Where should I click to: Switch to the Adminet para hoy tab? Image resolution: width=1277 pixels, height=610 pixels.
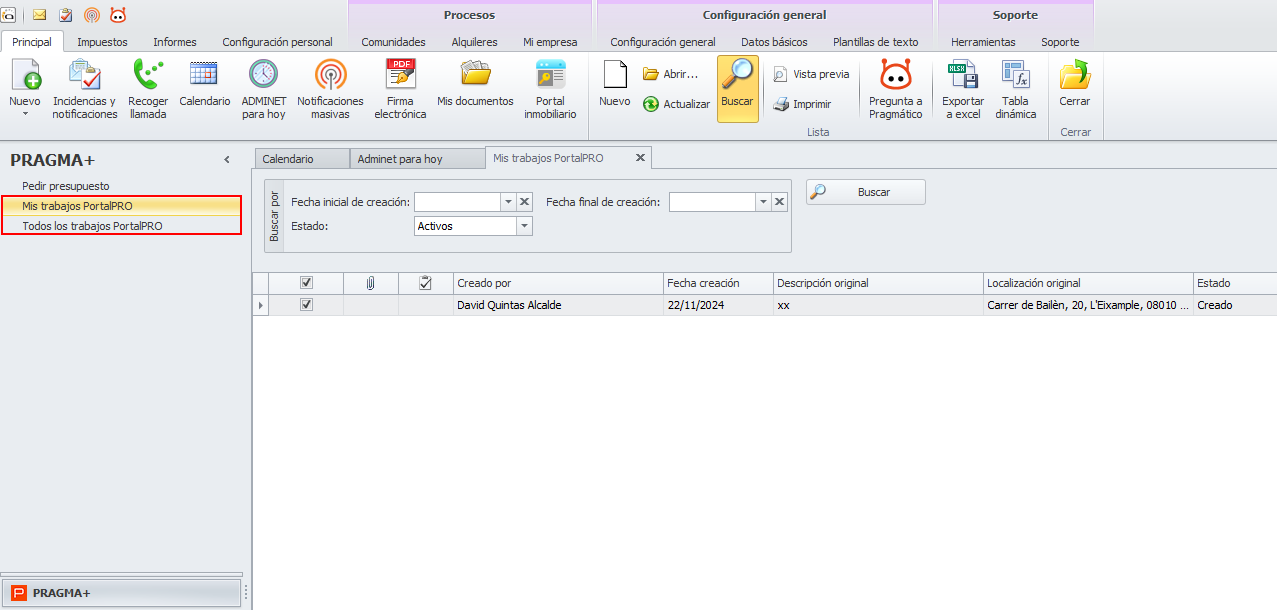(x=400, y=159)
